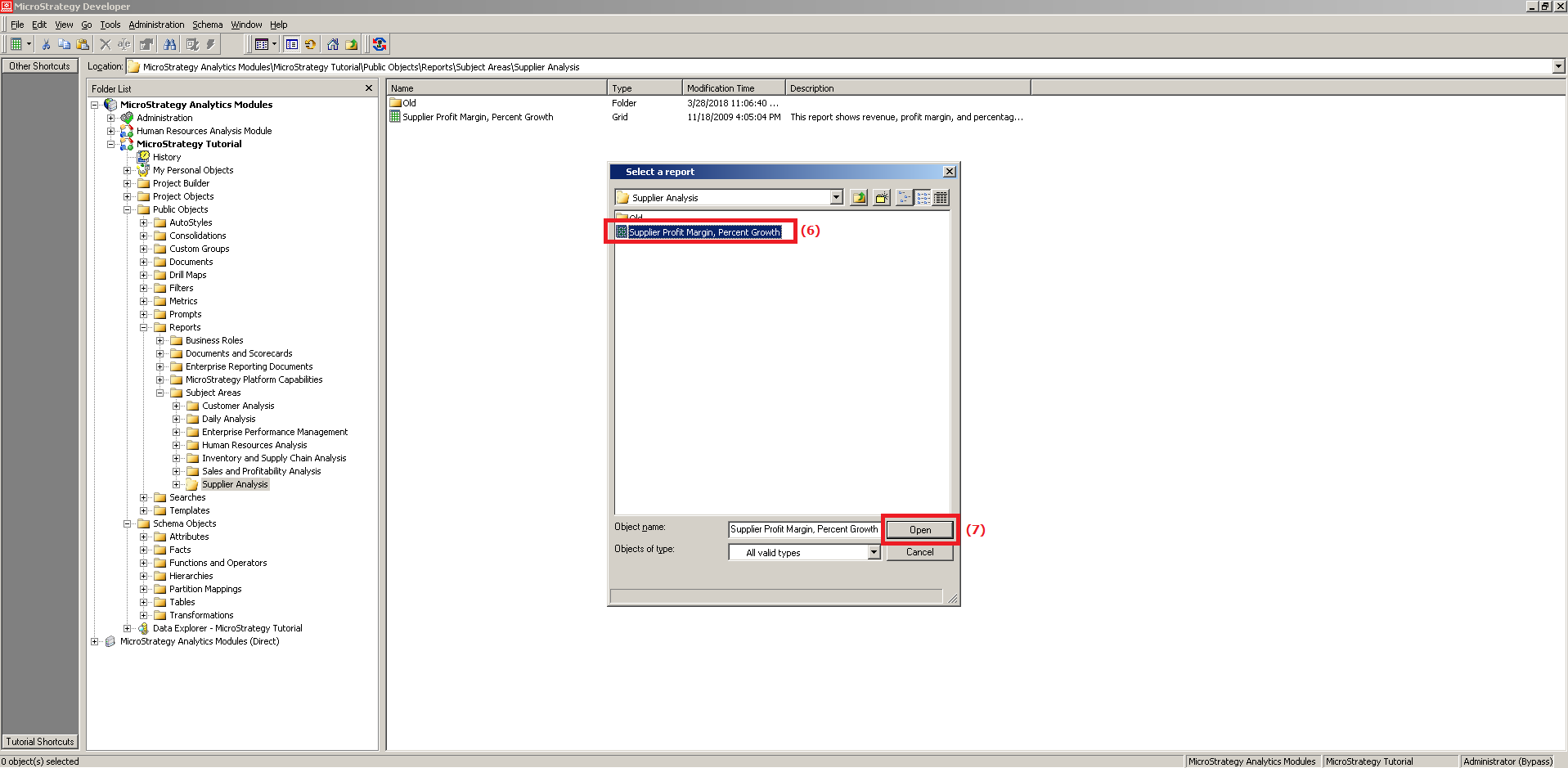1568x768 pixels.
Task: Click the Update Schema toolbar icon
Action: [379, 44]
